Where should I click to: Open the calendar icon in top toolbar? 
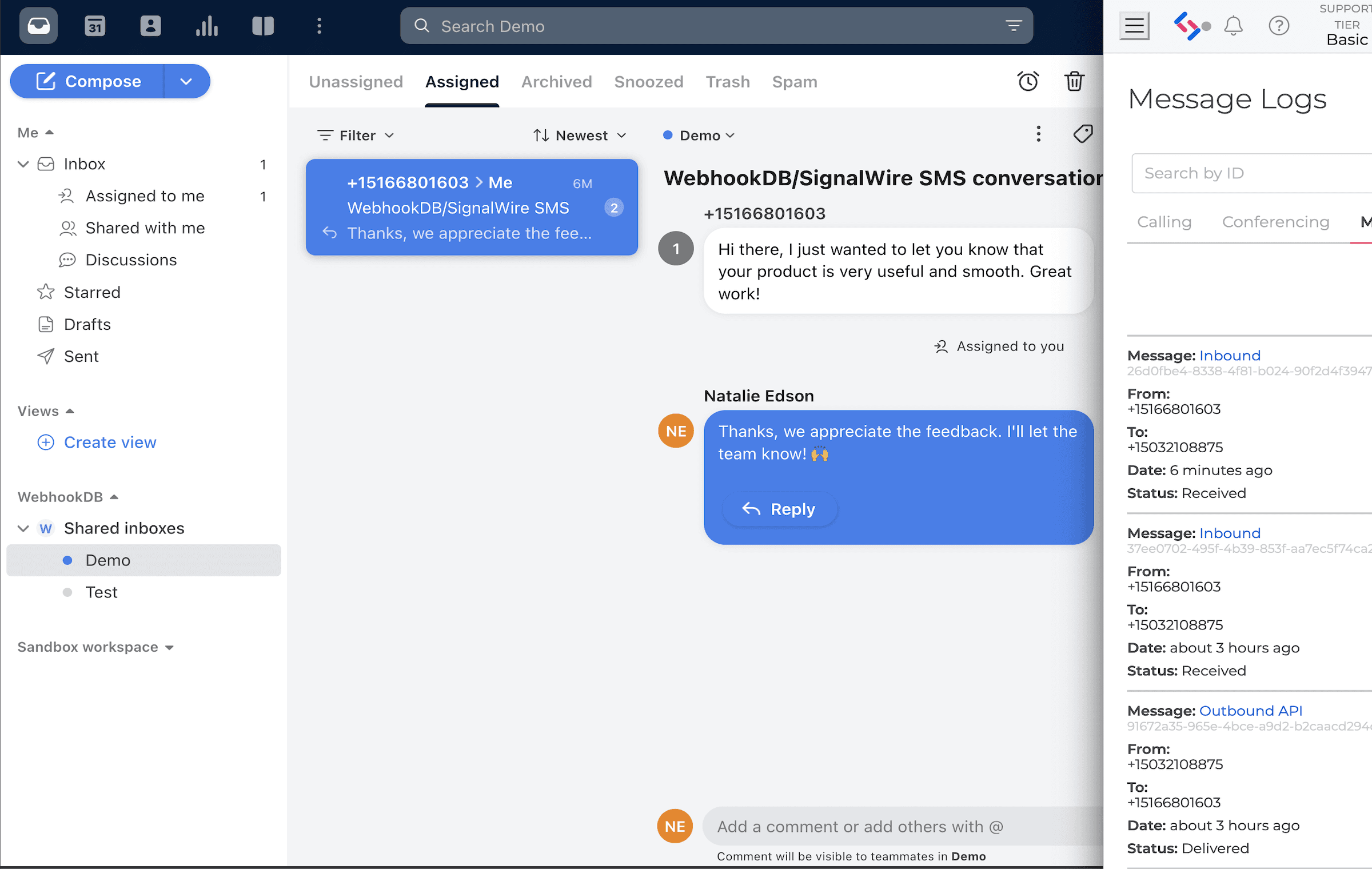coord(94,26)
